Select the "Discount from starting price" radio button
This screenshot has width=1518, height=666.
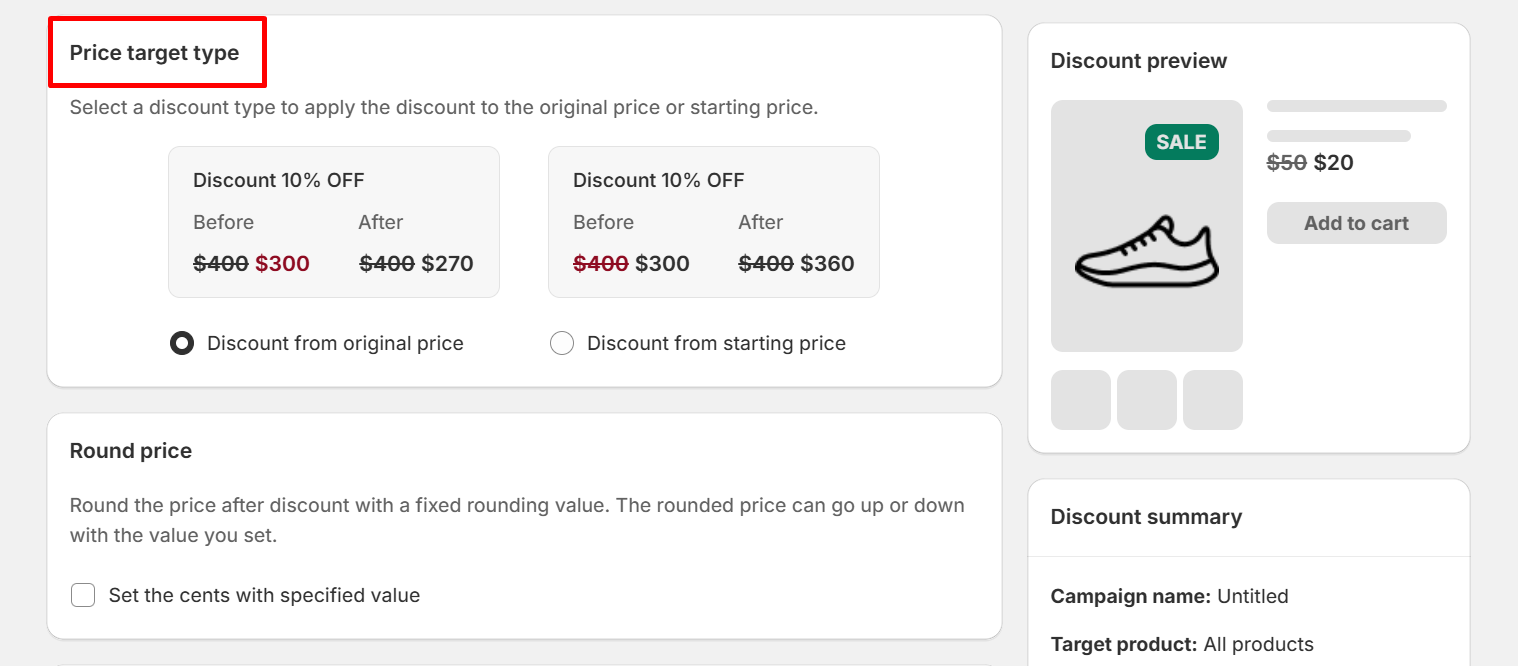562,344
